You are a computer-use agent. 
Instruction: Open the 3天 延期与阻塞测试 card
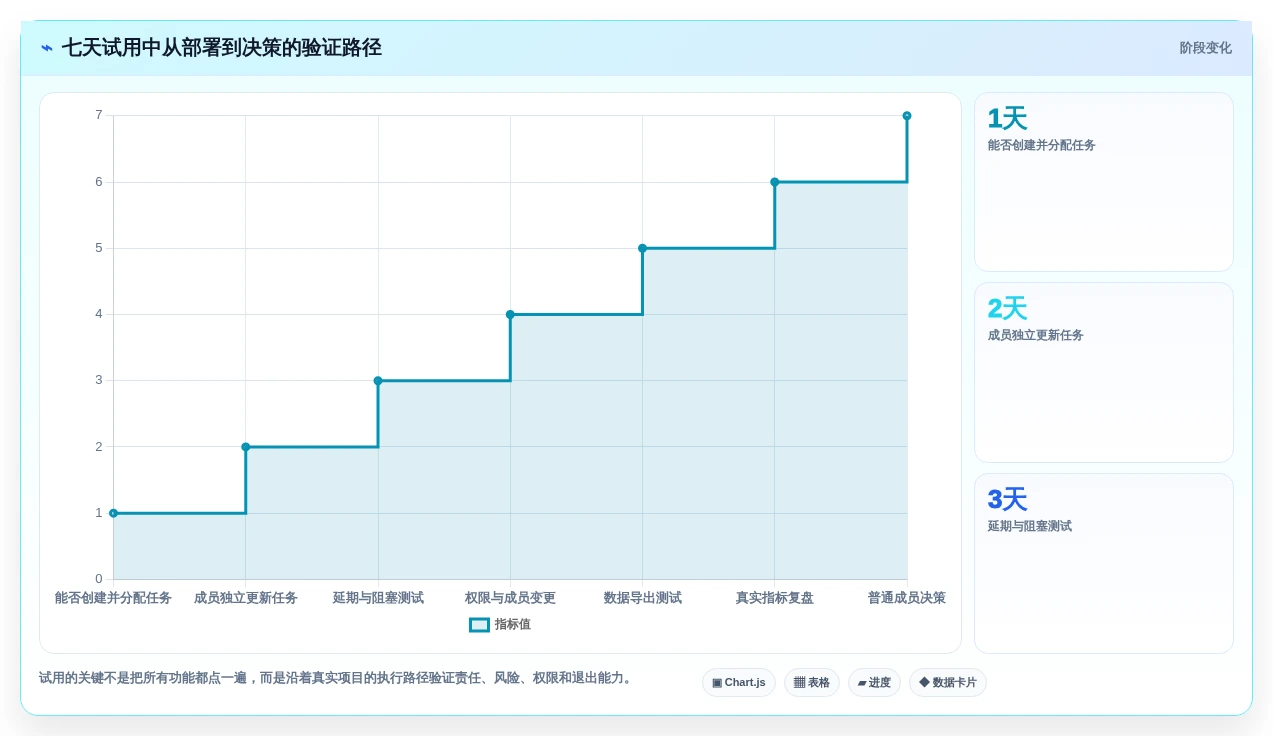1104,563
